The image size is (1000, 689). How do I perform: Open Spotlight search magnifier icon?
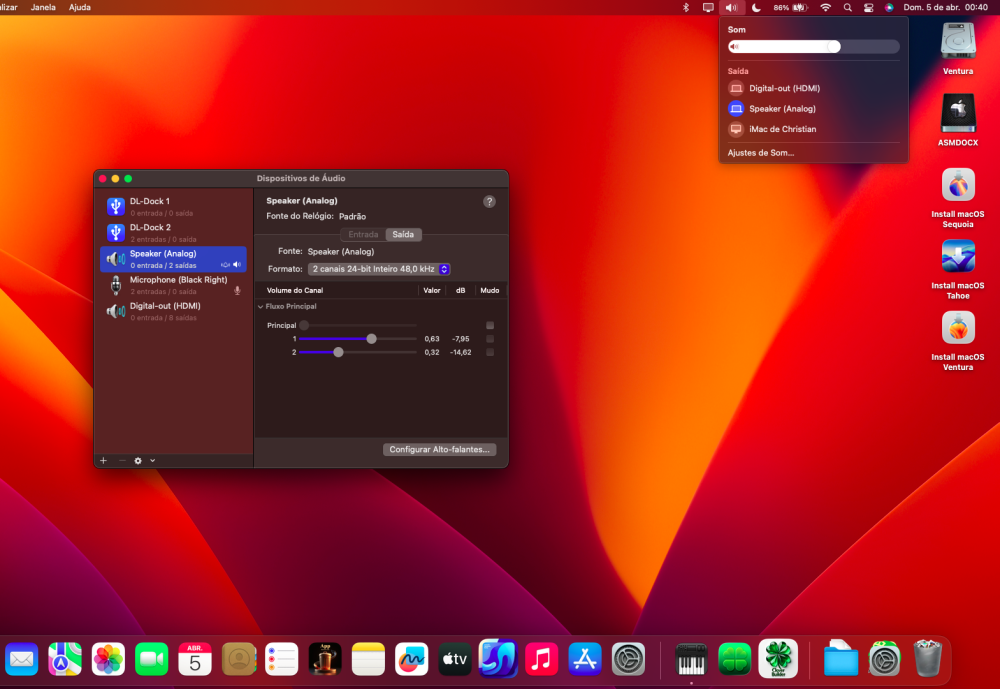coord(847,8)
